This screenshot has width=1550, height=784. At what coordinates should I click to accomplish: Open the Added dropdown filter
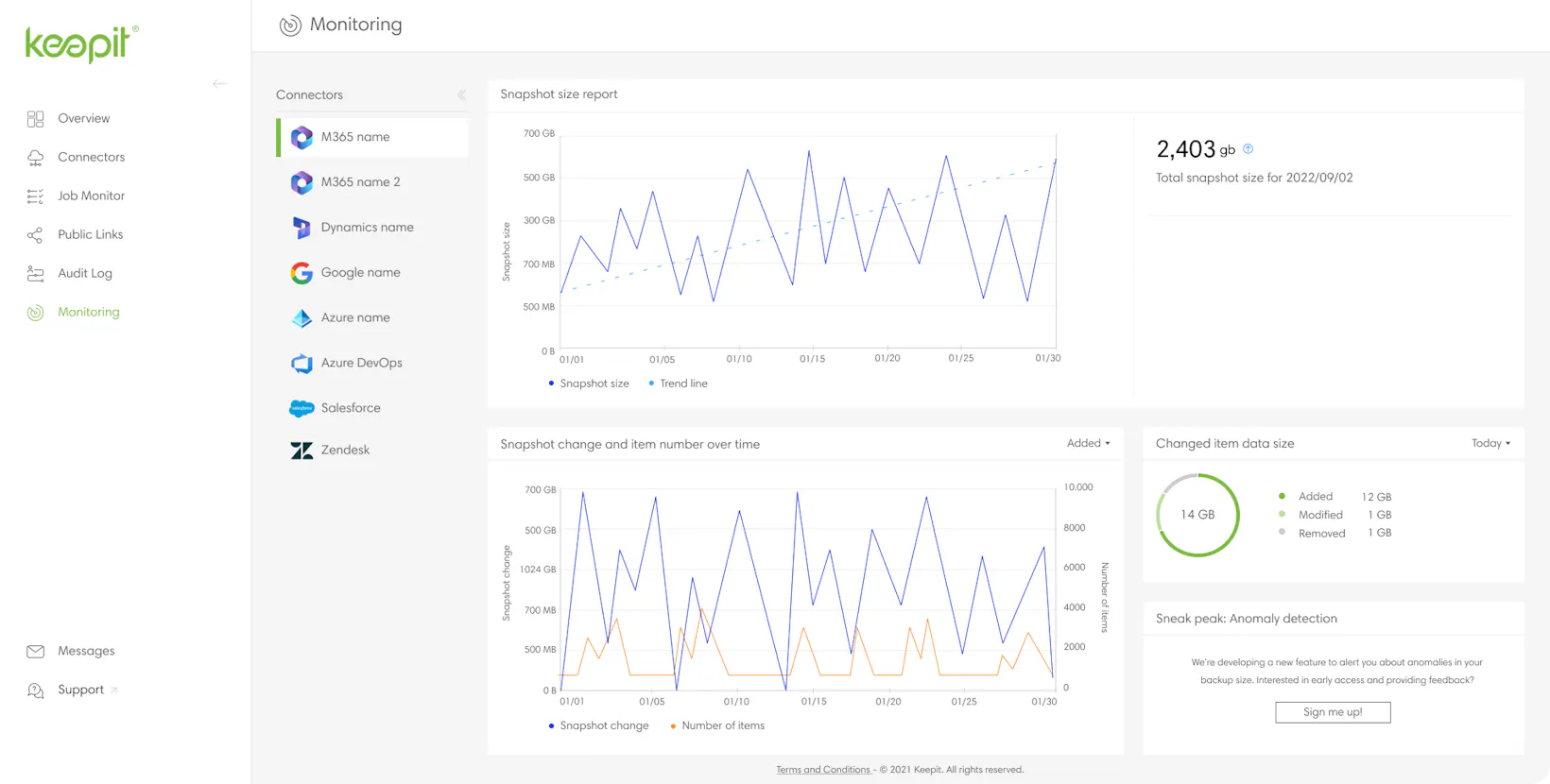[1088, 444]
